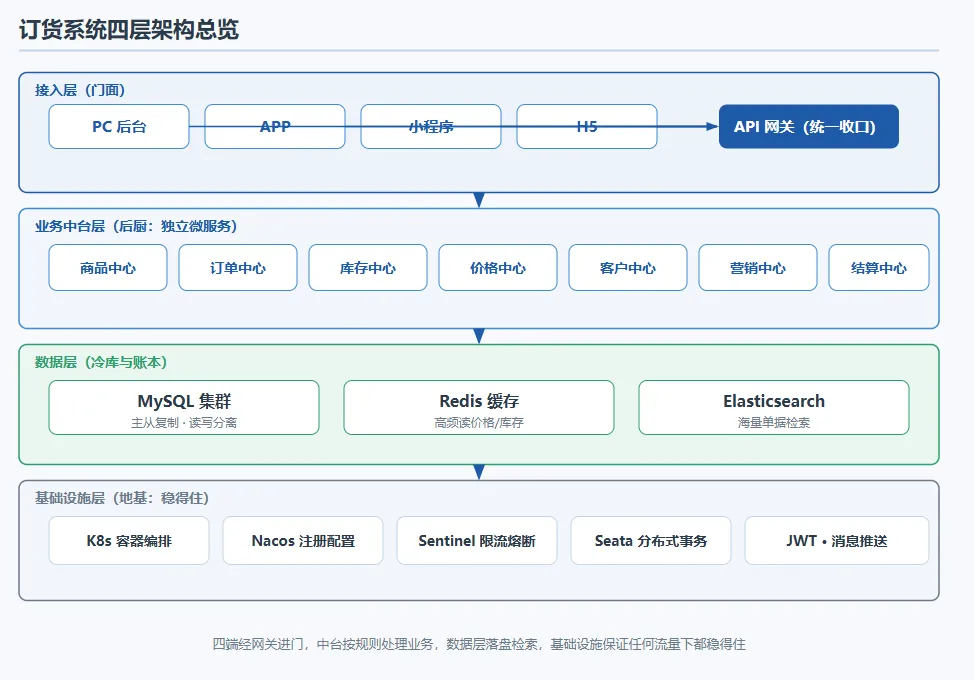Click the Sentinel 限流熔断 box
The width and height of the screenshot is (974, 680).
pos(476,540)
